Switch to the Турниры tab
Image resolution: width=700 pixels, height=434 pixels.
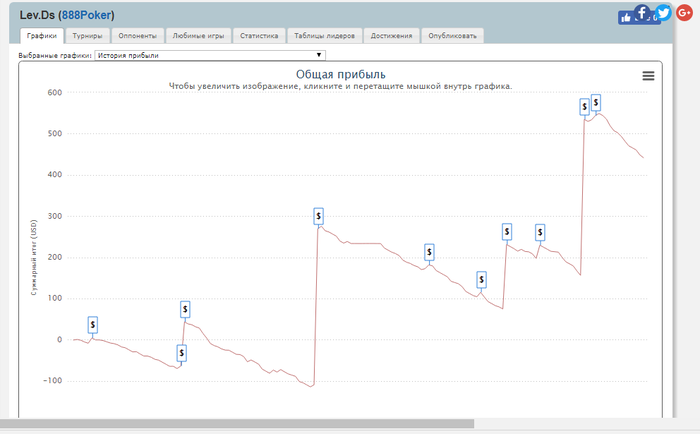(88, 36)
